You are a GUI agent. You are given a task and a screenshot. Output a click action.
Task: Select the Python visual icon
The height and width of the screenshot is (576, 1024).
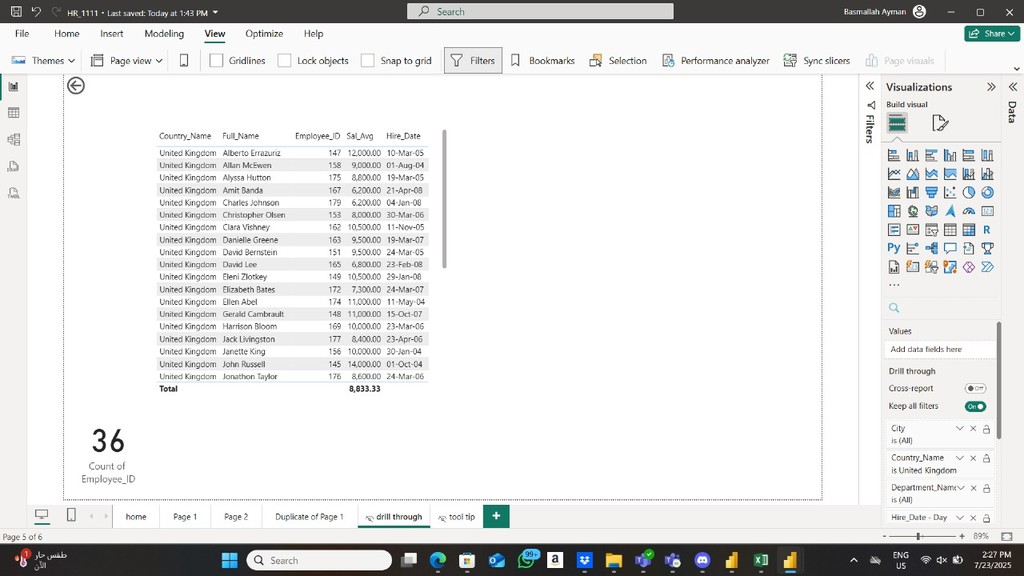894,248
